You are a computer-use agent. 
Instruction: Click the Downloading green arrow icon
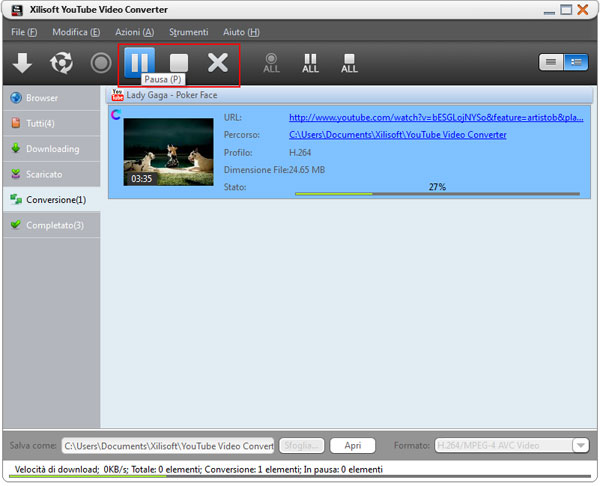click(x=16, y=148)
